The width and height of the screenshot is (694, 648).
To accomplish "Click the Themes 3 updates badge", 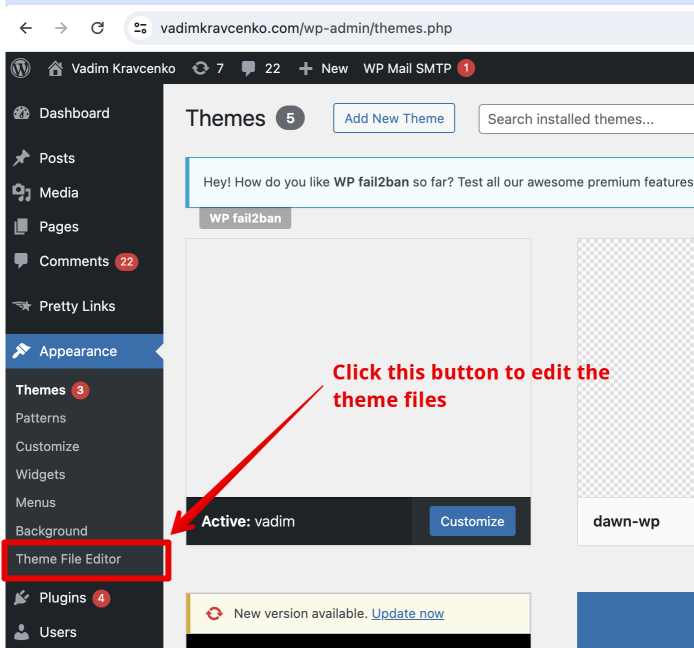I will coord(80,390).
